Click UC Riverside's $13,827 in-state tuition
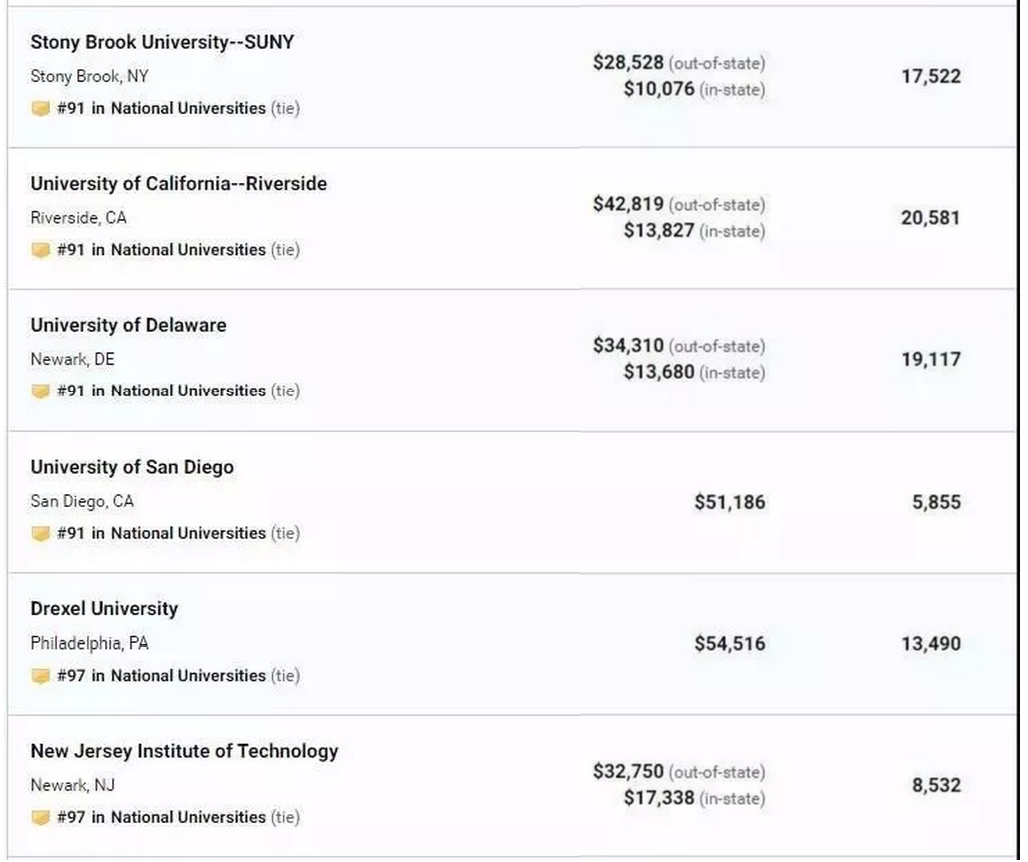The image size is (1028, 862). tap(658, 231)
